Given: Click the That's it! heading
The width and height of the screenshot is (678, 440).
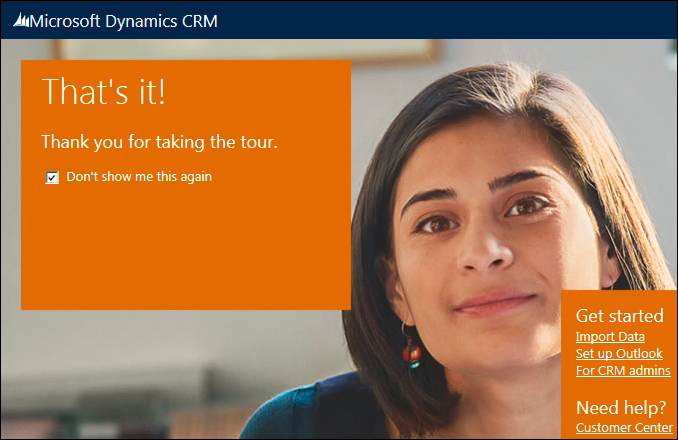Looking at the screenshot, I should point(103,91).
